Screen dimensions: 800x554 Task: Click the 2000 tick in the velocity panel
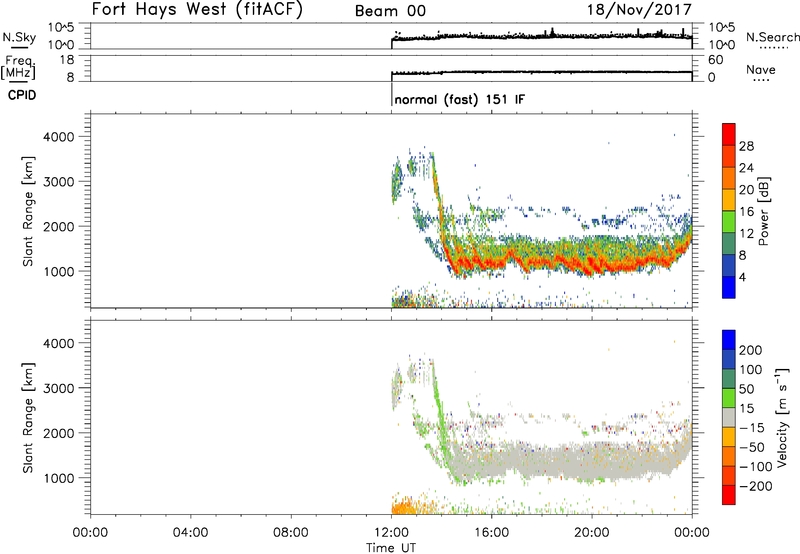[x=59, y=433]
